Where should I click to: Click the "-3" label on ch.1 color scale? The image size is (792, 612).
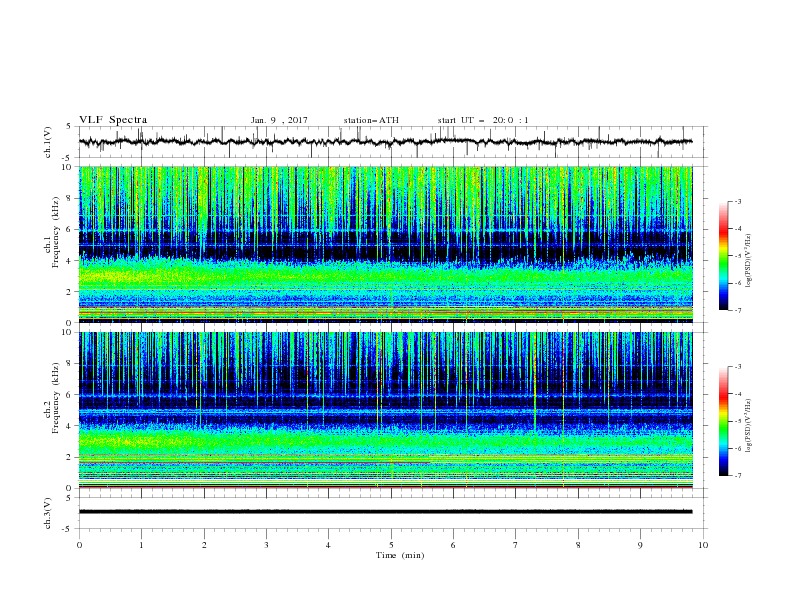738,201
